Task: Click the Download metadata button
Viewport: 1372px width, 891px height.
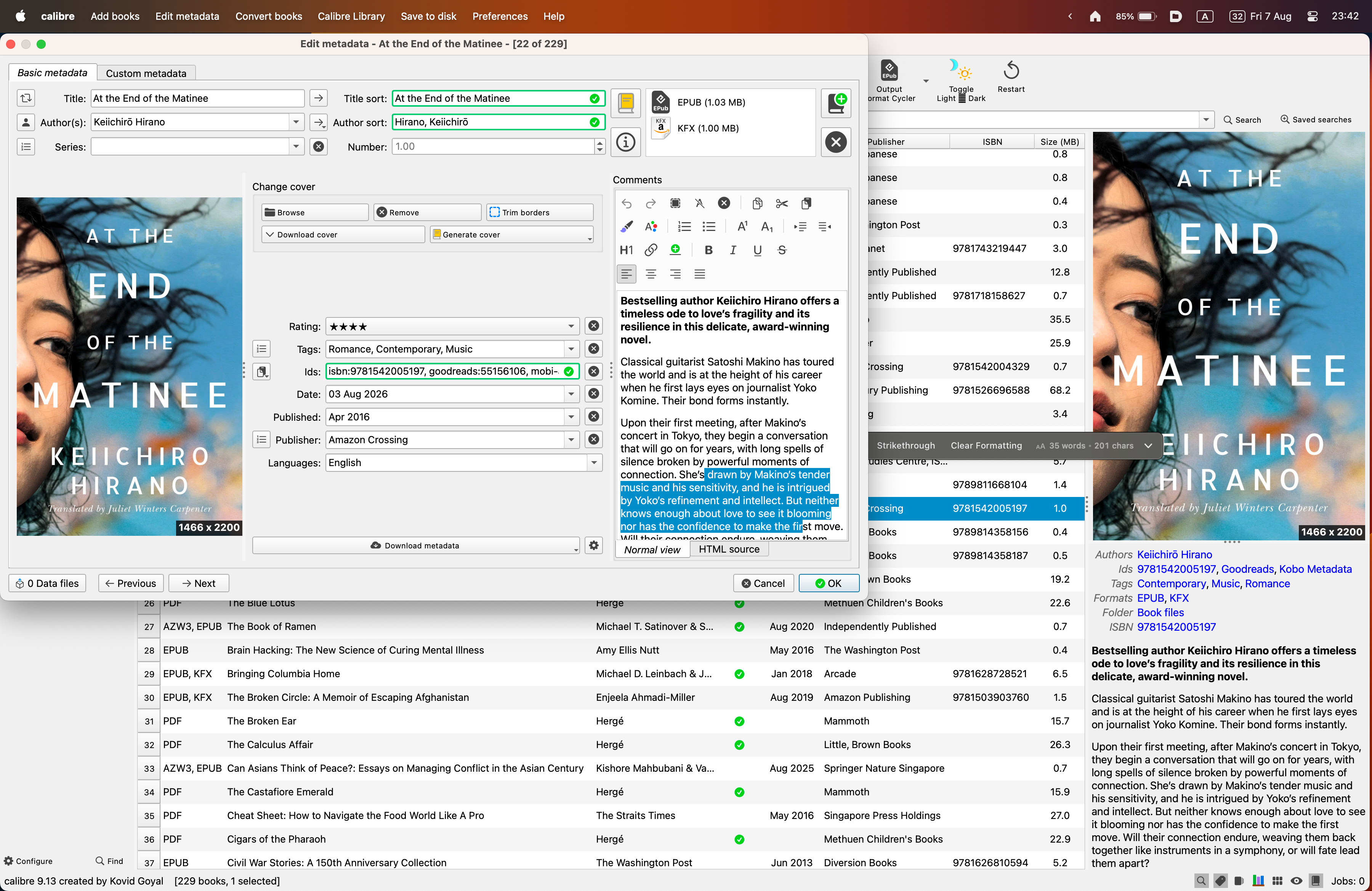Action: tap(415, 545)
